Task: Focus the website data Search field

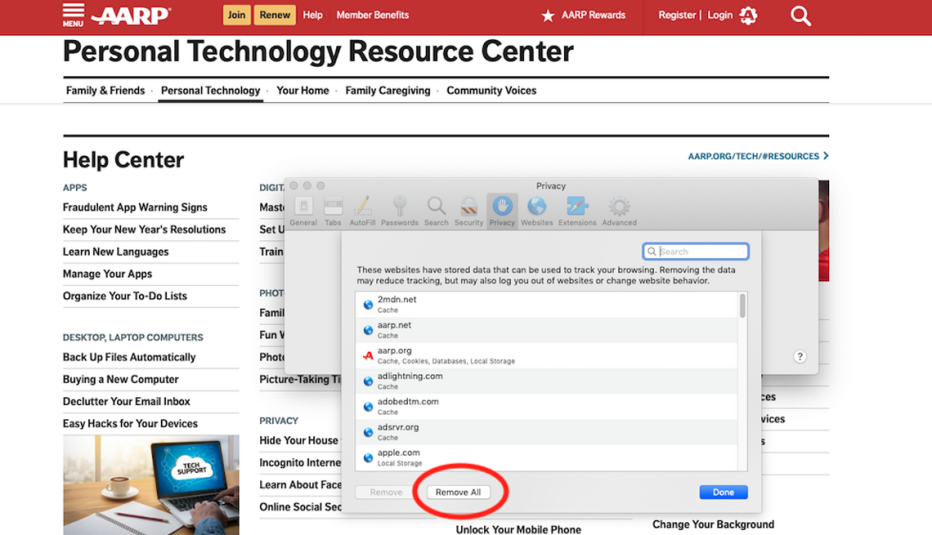Action: pos(695,251)
